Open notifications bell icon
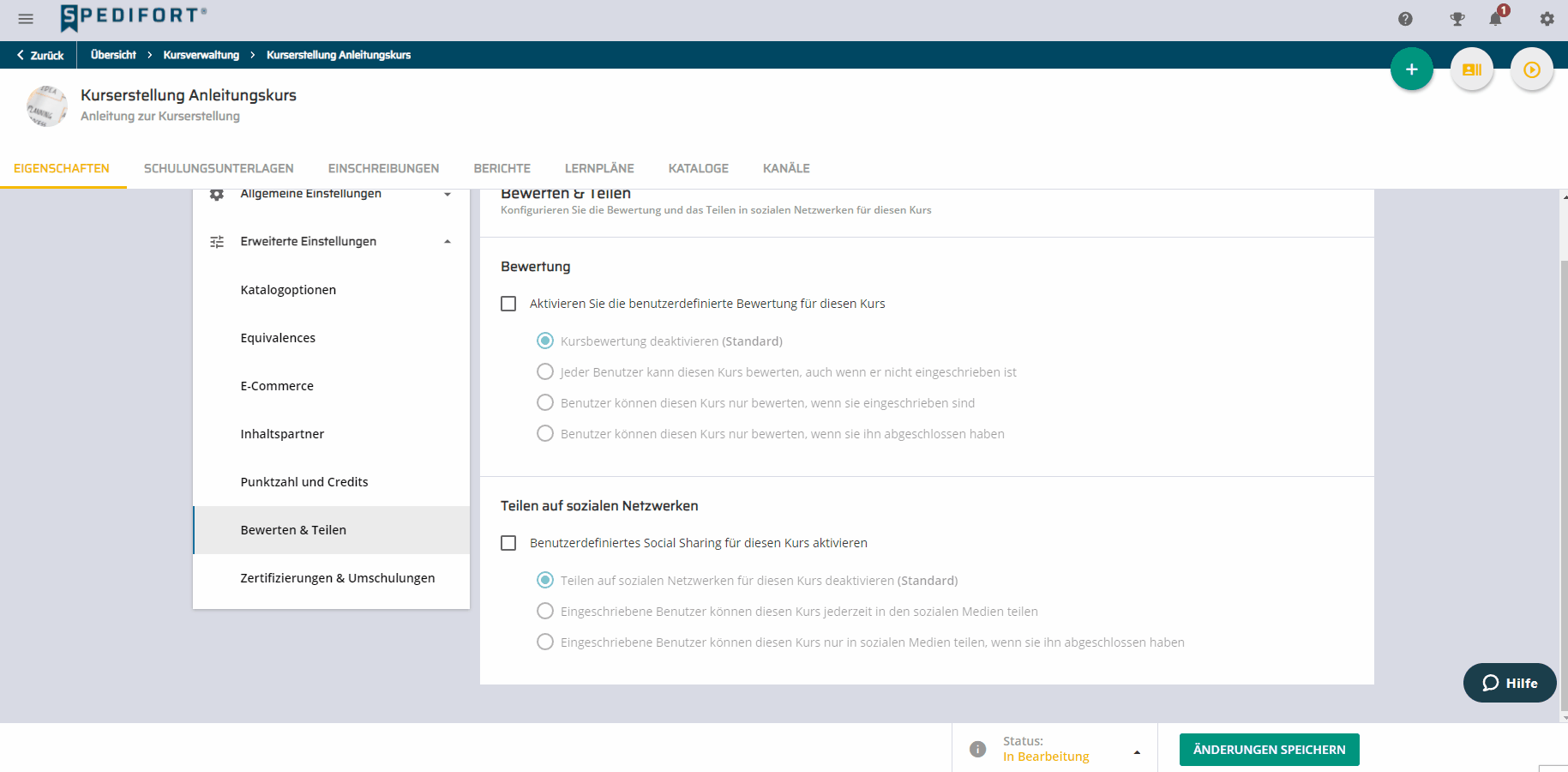The width and height of the screenshot is (1568, 772). pyautogui.click(x=1497, y=18)
